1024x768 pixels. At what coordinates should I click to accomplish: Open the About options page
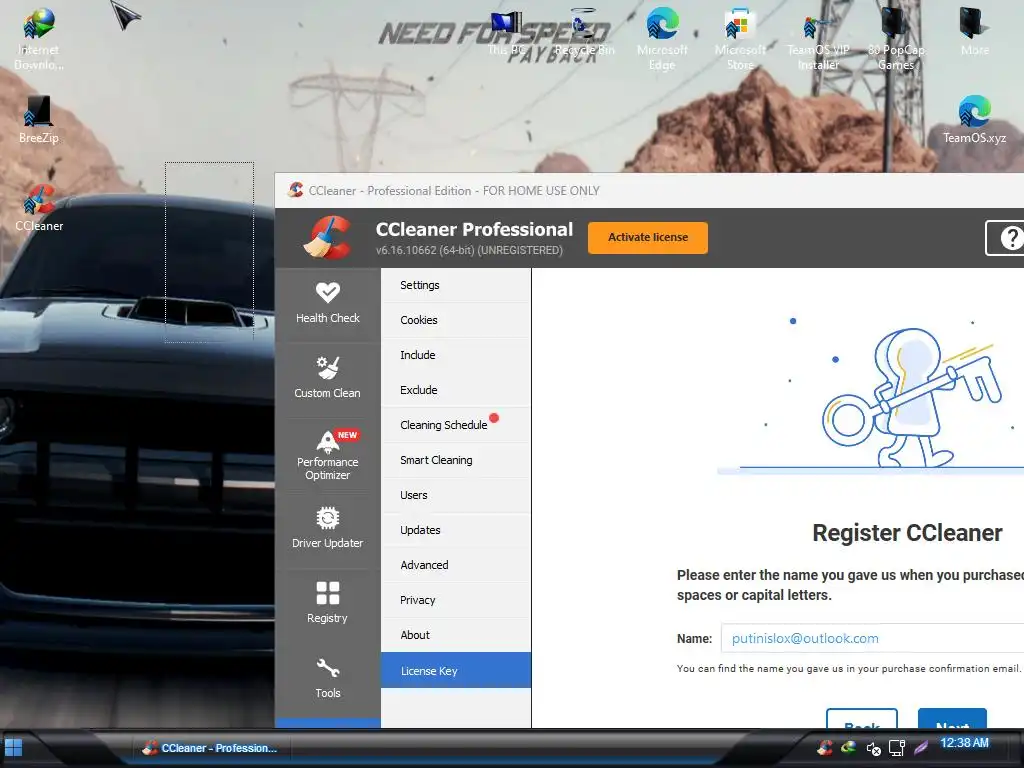456,635
